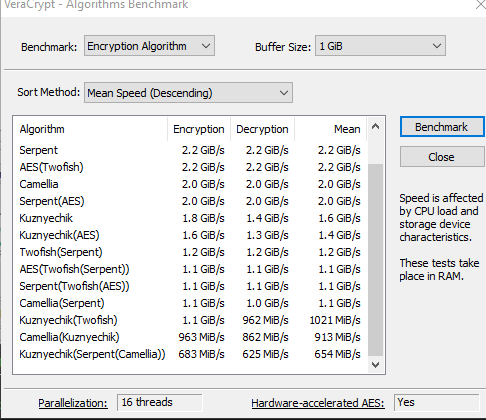486x420 pixels.
Task: Click the 913 MiB/s mean value
Action: pyautogui.click(x=338, y=337)
